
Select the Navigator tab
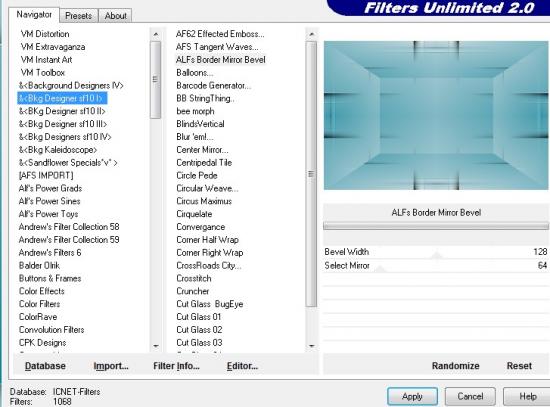click(x=34, y=15)
